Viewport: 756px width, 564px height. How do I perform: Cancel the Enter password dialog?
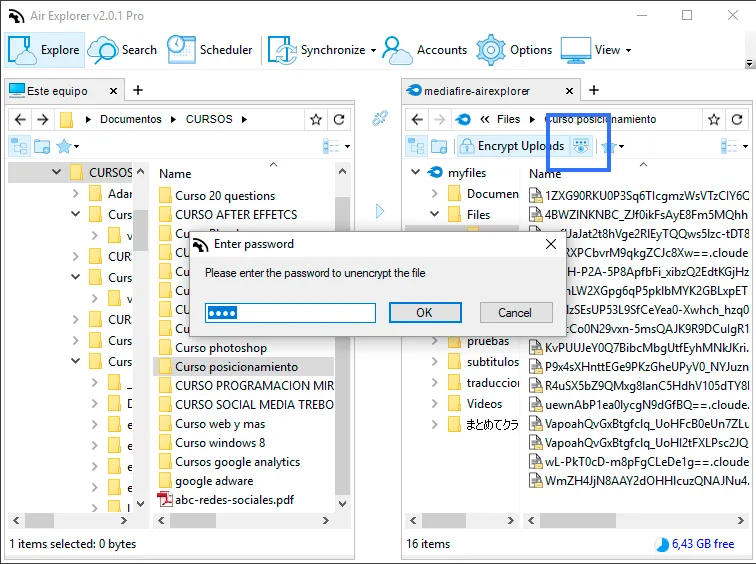[515, 313]
